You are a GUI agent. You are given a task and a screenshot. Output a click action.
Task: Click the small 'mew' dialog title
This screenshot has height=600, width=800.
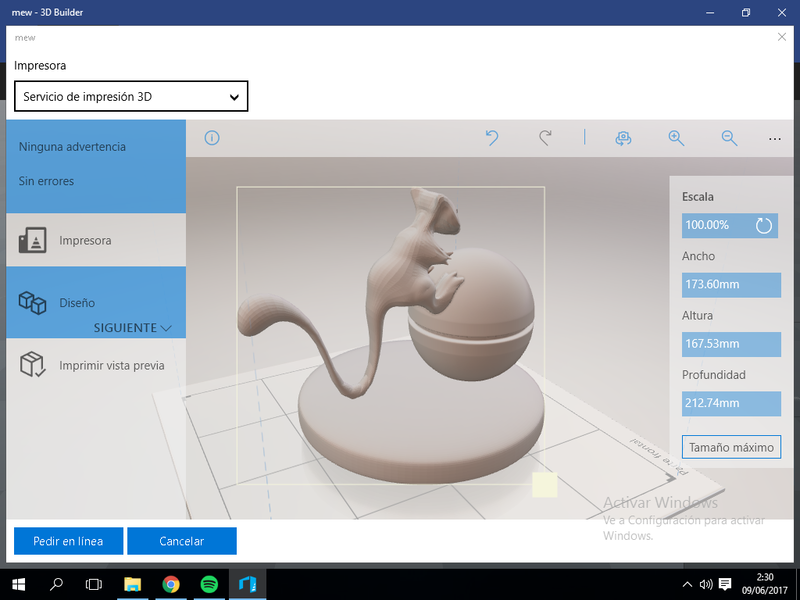click(25, 38)
